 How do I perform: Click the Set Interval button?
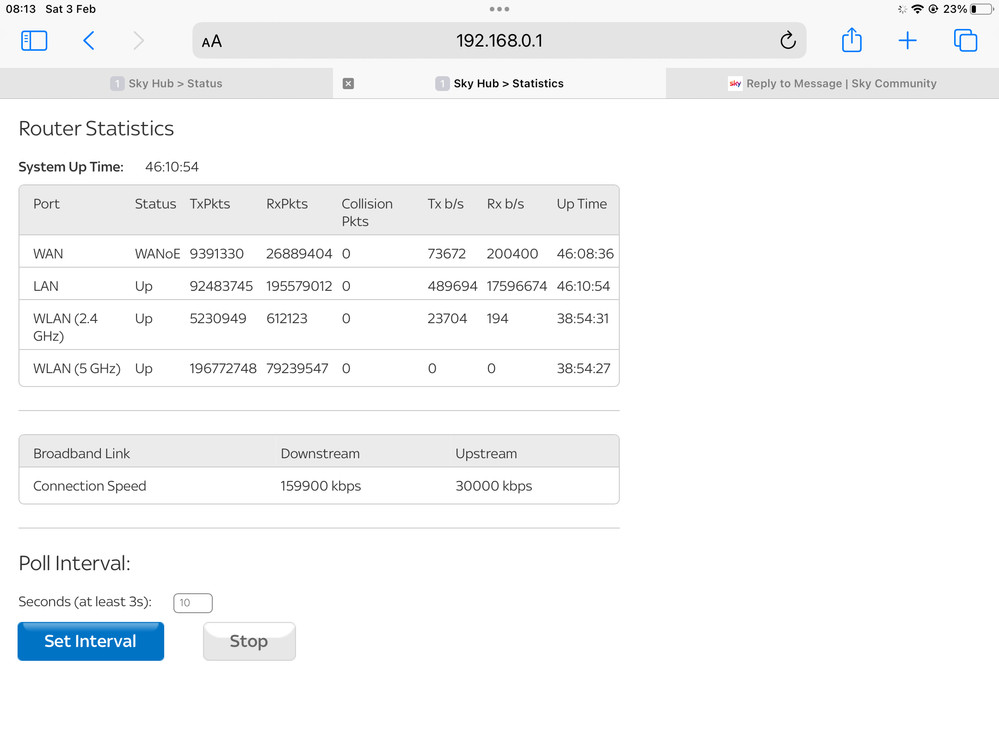point(91,641)
